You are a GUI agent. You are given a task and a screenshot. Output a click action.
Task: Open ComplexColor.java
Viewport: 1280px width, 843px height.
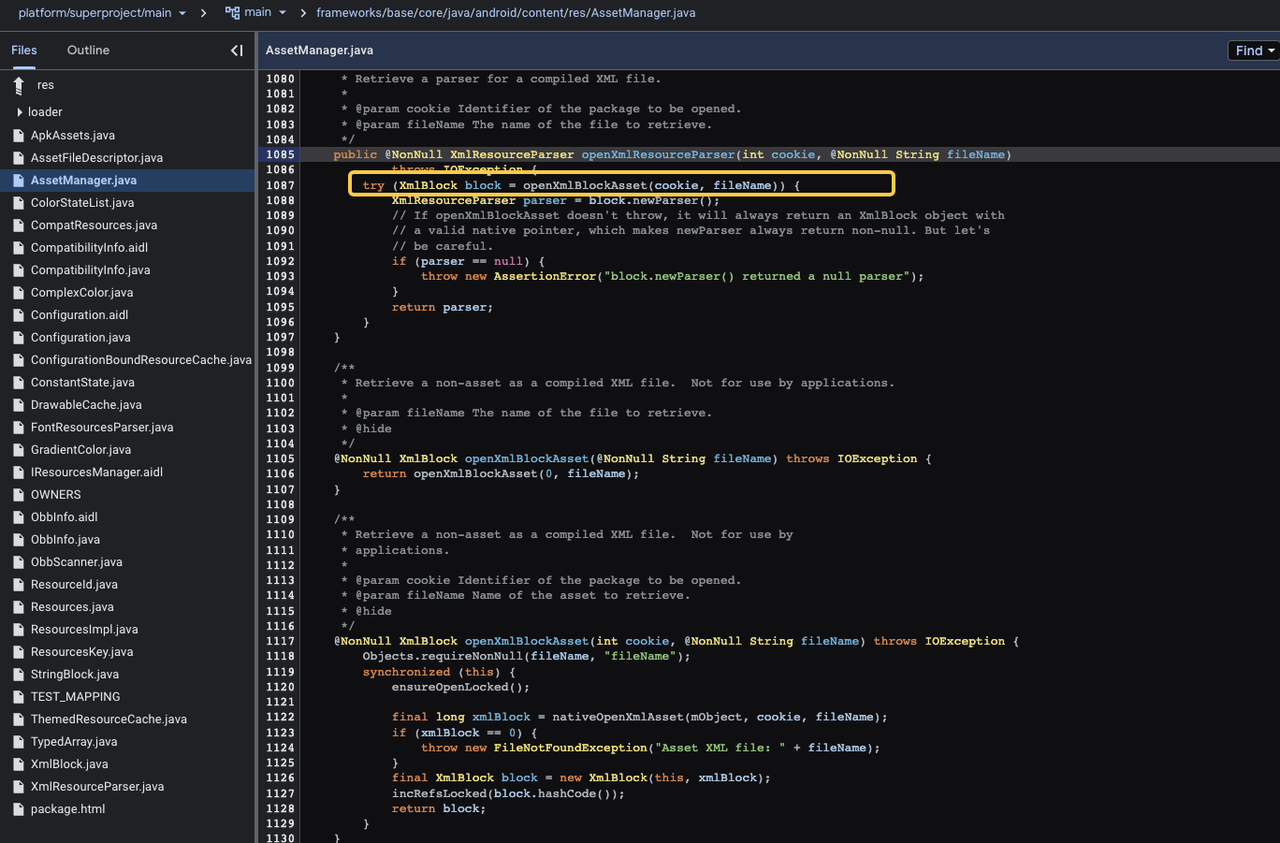[x=81, y=293]
